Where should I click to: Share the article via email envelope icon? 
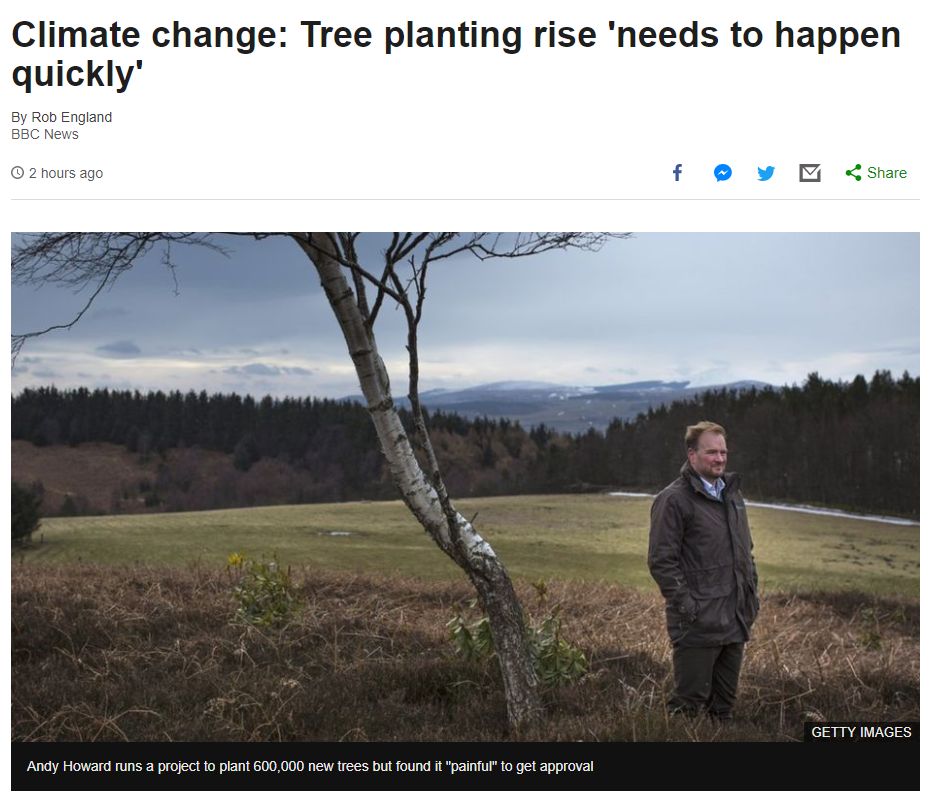(x=810, y=172)
